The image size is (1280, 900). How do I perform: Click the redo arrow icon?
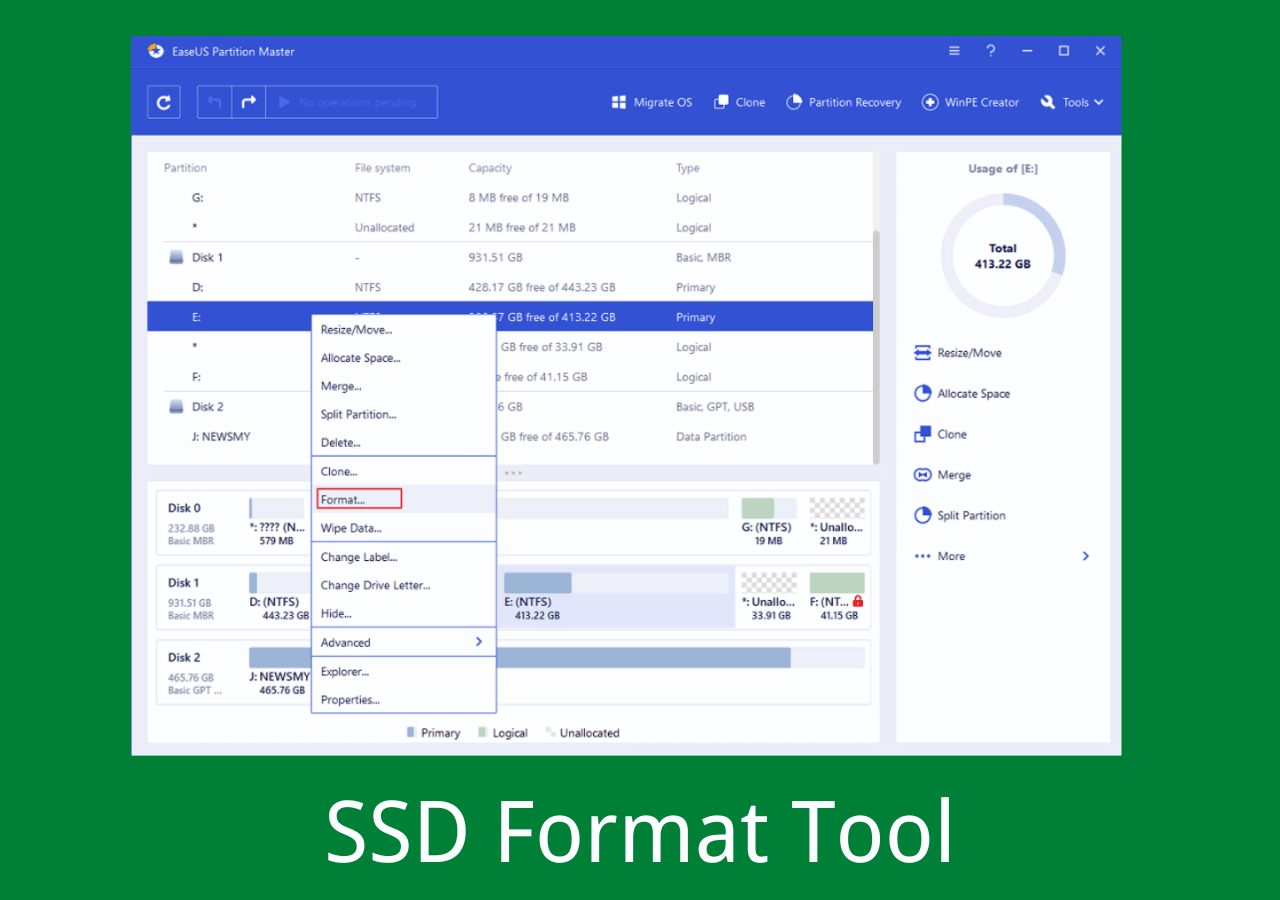point(249,102)
